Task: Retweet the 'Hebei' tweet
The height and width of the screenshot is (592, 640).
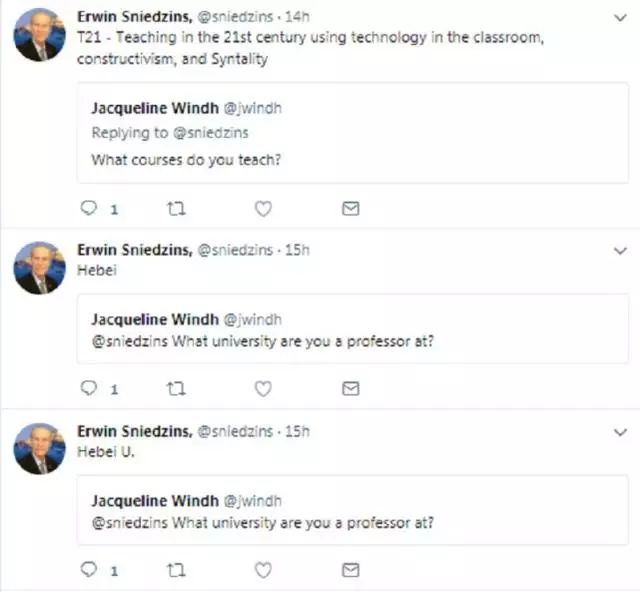Action: pos(177,389)
